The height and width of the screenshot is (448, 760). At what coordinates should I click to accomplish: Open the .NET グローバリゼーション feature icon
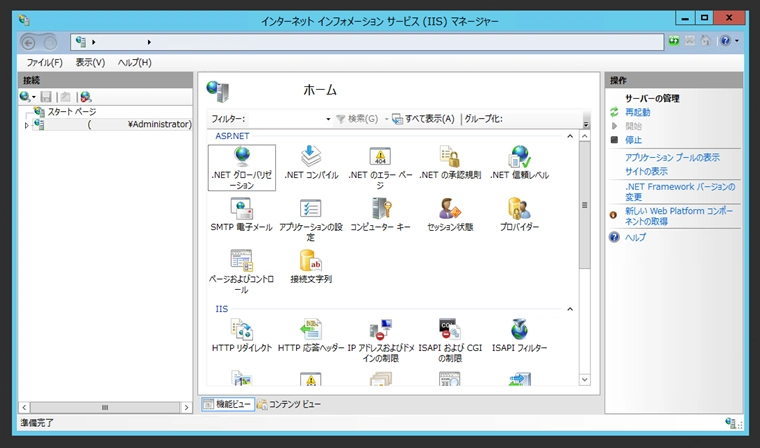point(241,167)
